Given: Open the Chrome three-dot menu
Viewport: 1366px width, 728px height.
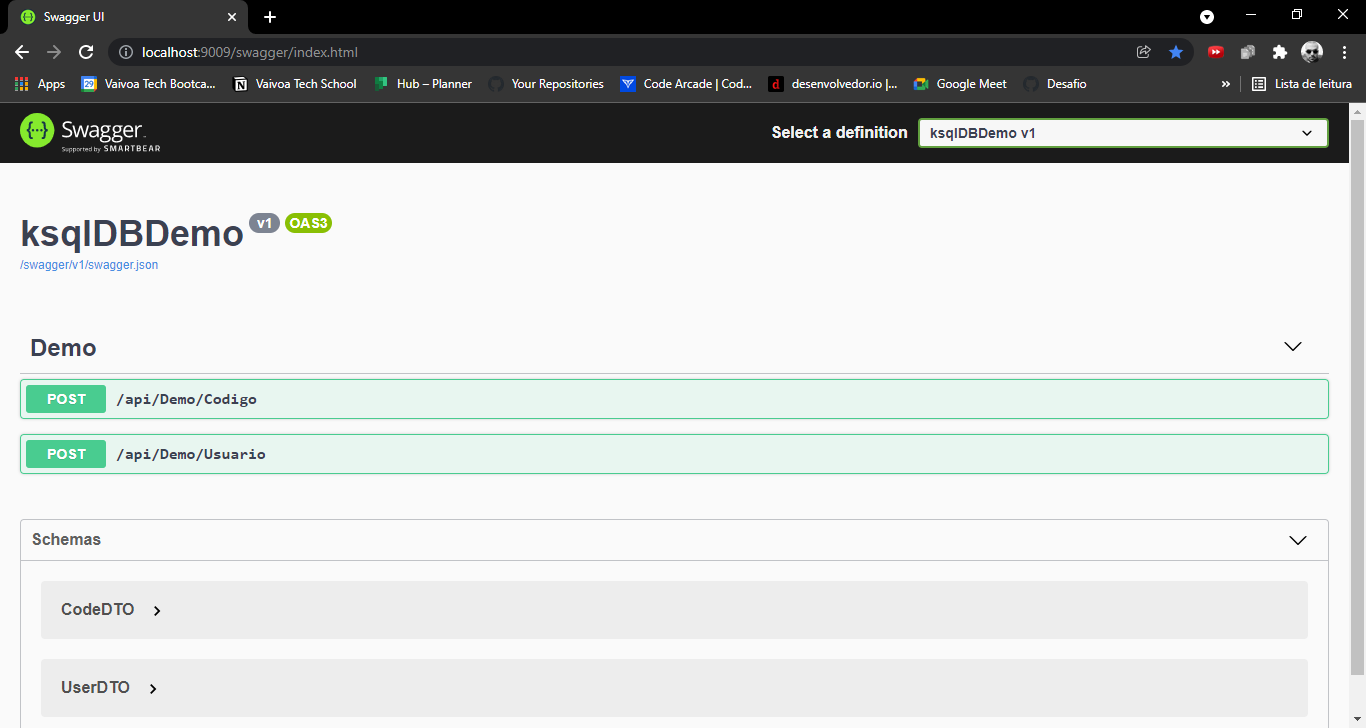Looking at the screenshot, I should [1343, 52].
